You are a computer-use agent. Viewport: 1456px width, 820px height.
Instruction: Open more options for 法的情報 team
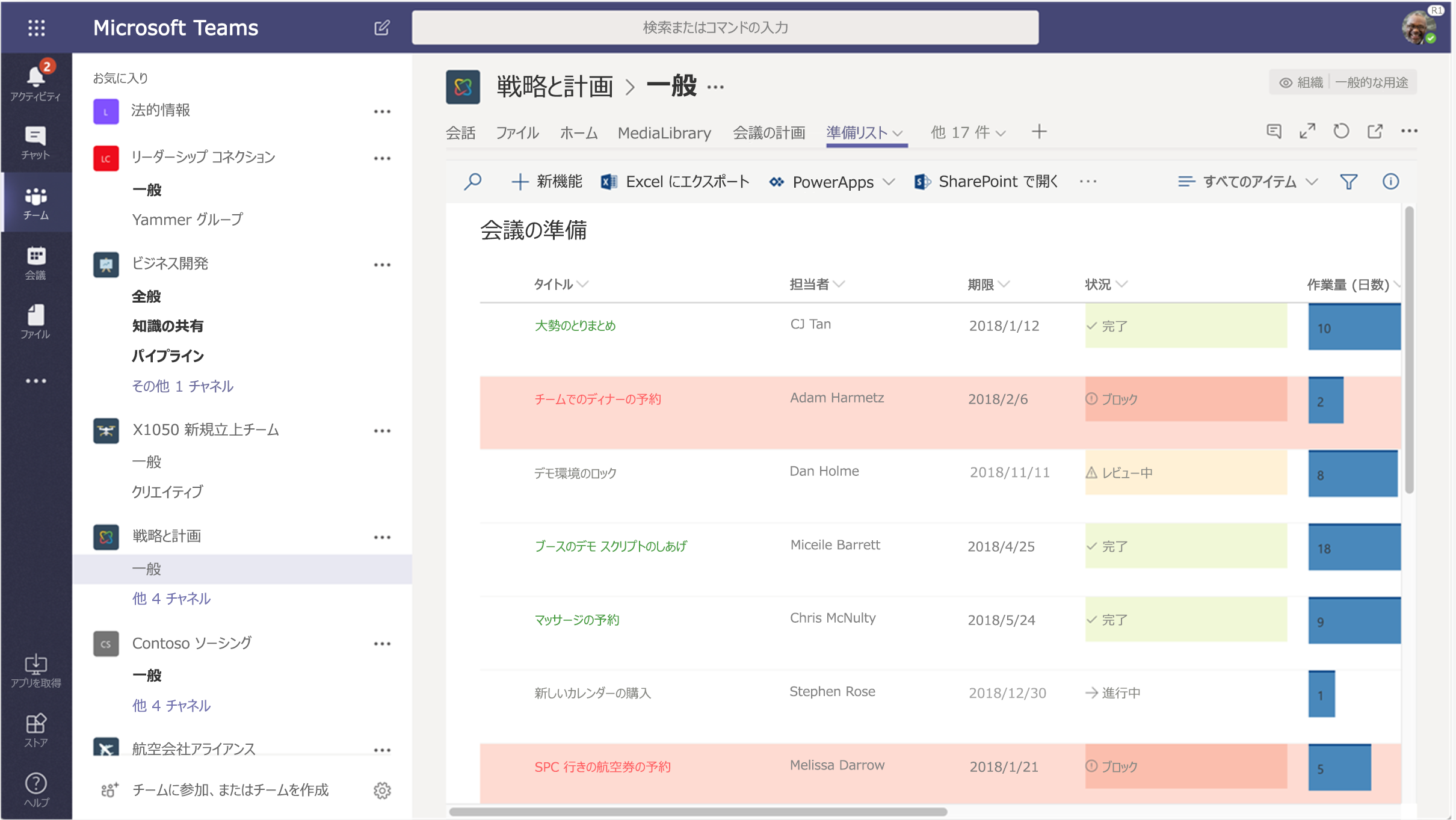tap(382, 111)
